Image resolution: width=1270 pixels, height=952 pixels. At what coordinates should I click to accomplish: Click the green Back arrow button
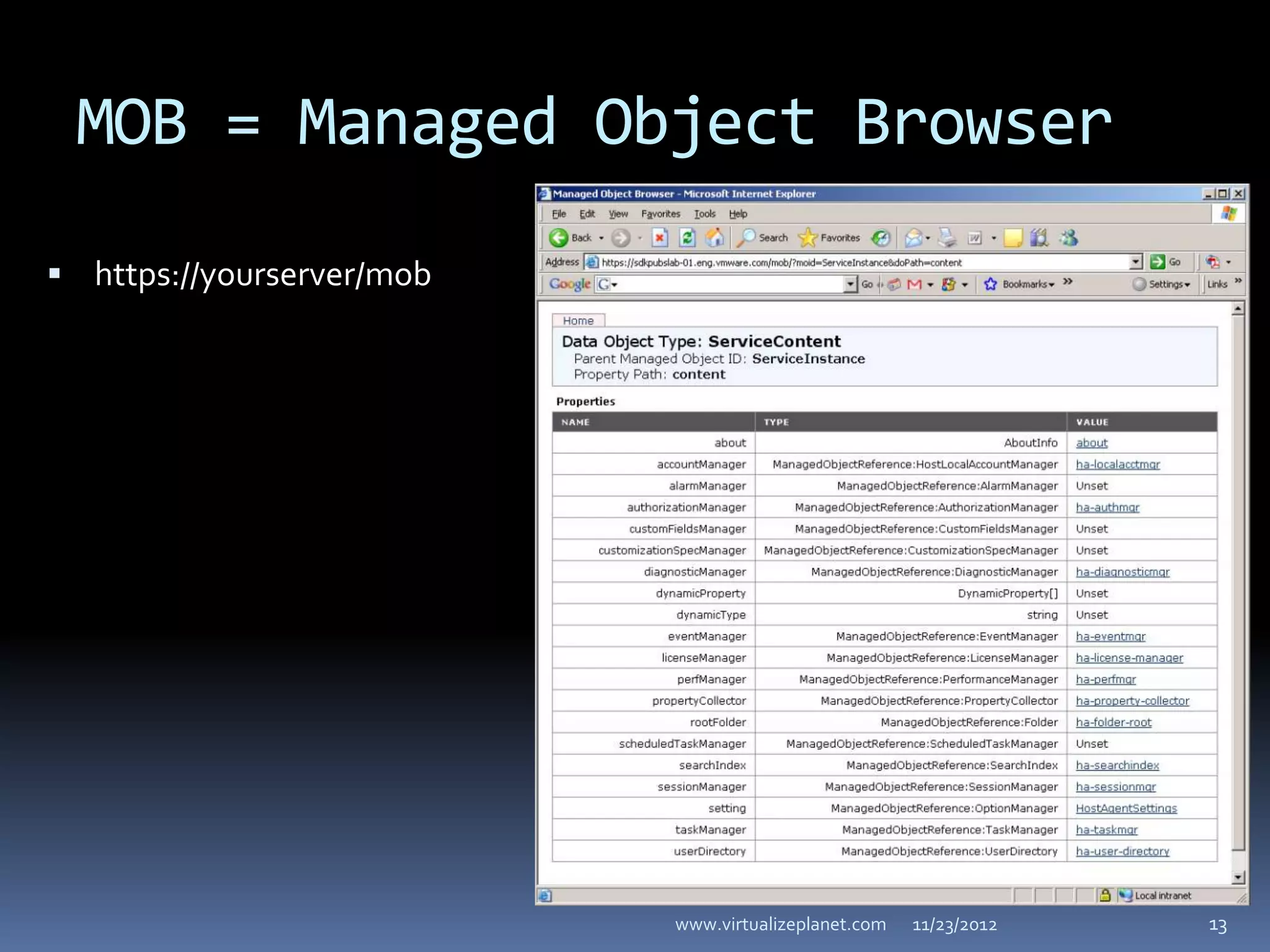point(559,238)
